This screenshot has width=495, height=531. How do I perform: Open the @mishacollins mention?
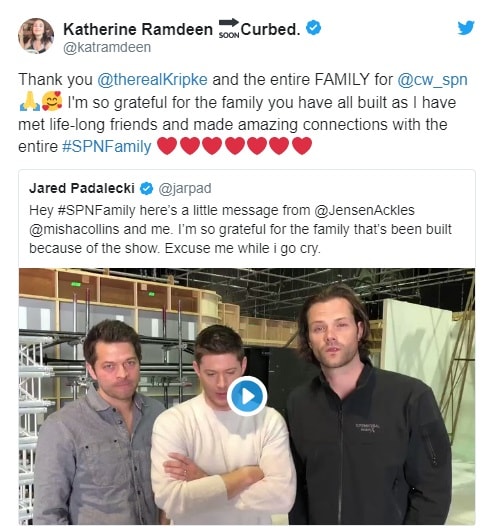(74, 229)
